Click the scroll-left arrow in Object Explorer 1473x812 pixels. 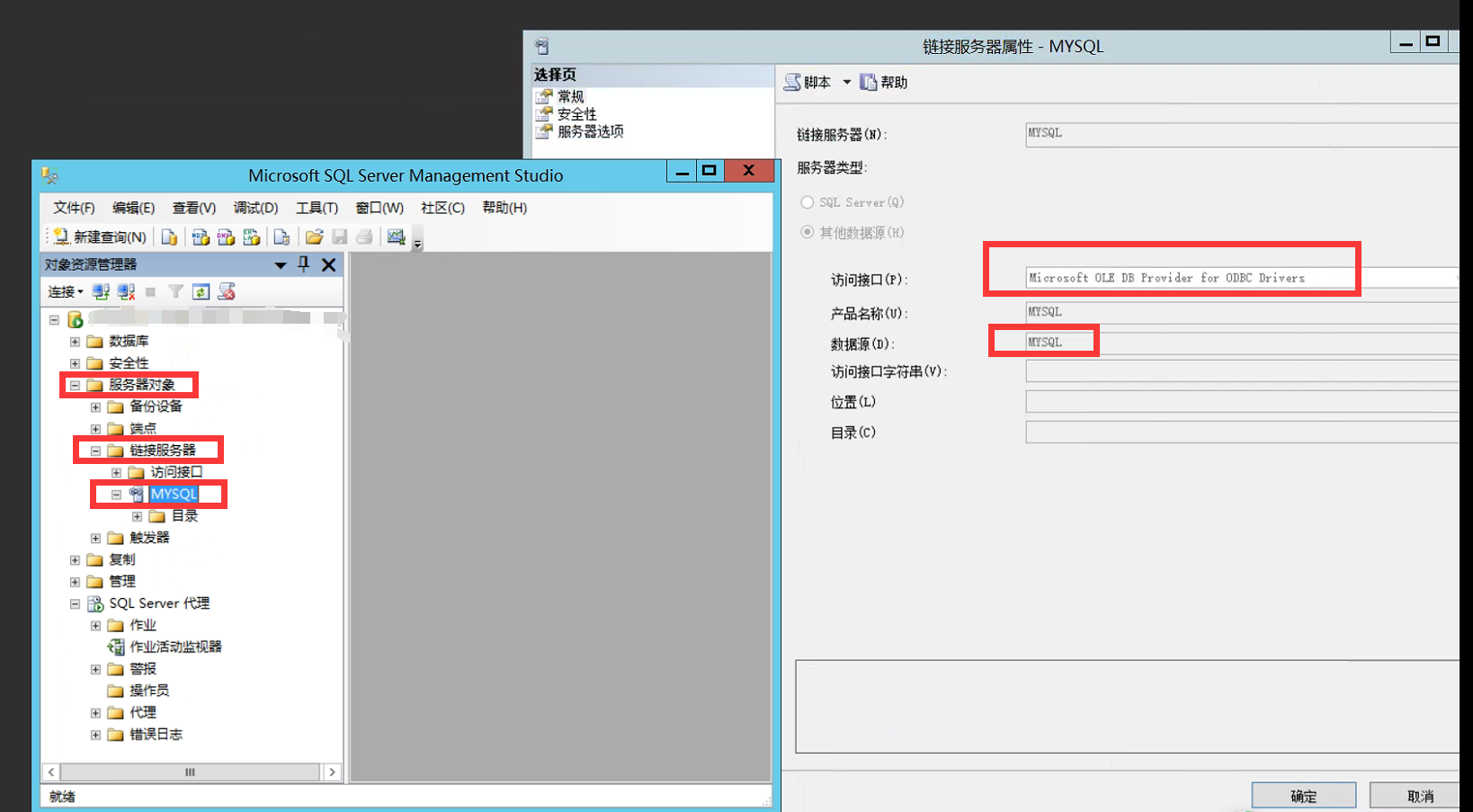[51, 772]
